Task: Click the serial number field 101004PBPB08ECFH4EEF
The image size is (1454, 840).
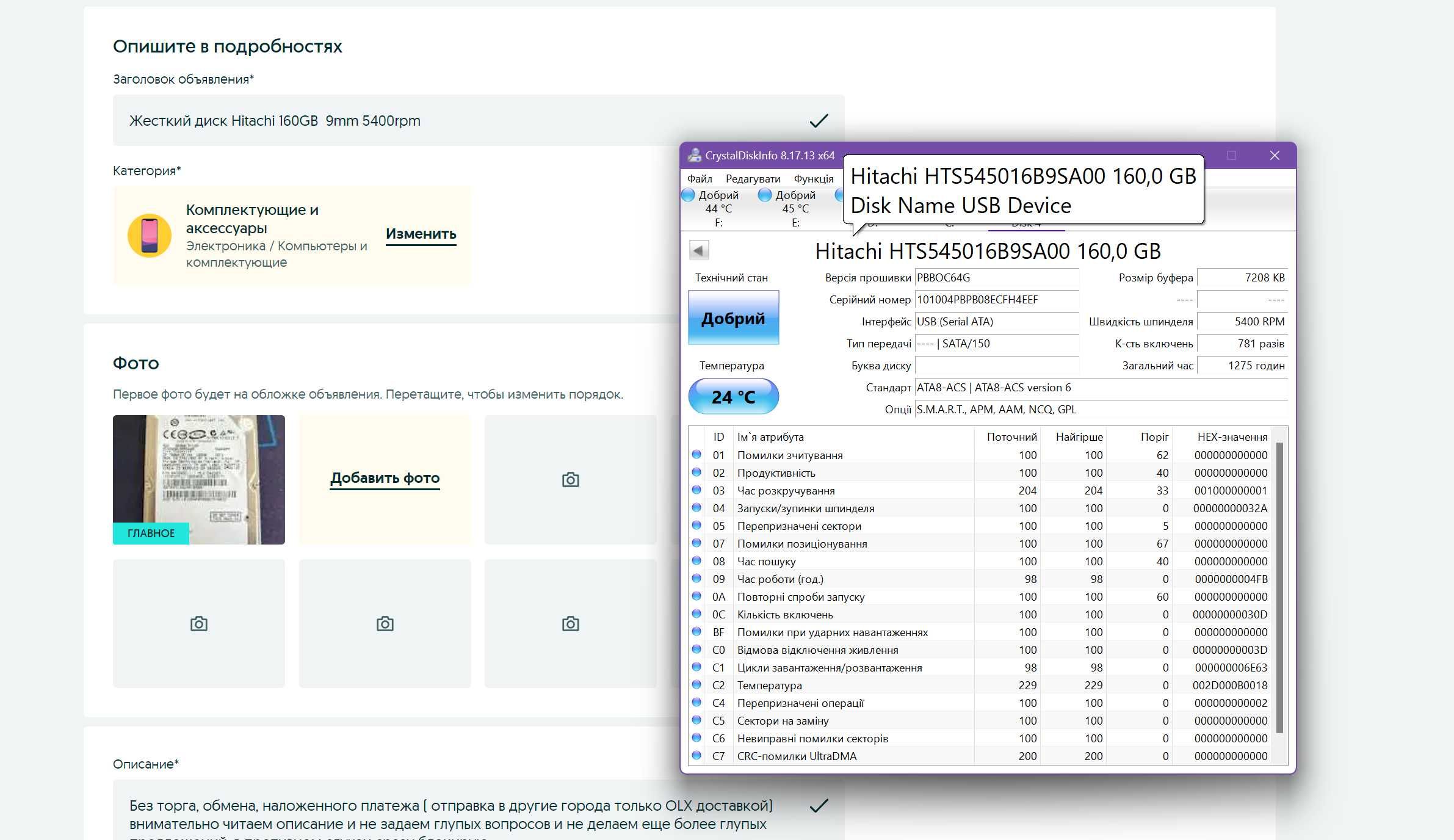Action: click(x=997, y=300)
